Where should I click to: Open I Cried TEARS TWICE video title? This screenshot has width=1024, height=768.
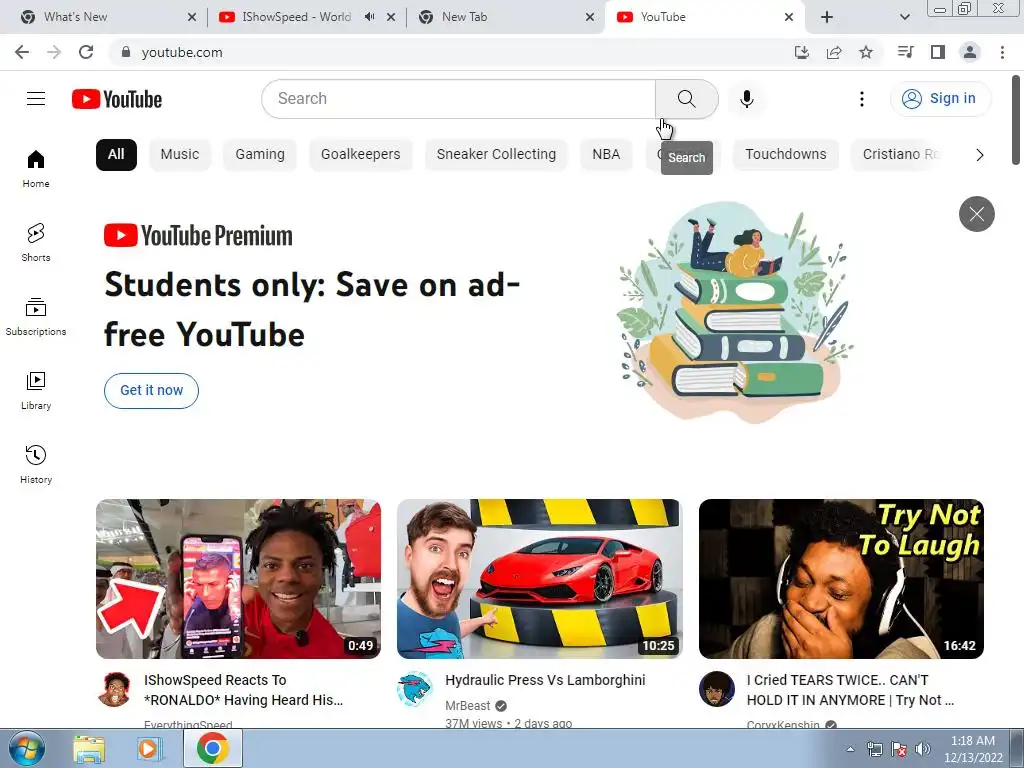point(850,690)
